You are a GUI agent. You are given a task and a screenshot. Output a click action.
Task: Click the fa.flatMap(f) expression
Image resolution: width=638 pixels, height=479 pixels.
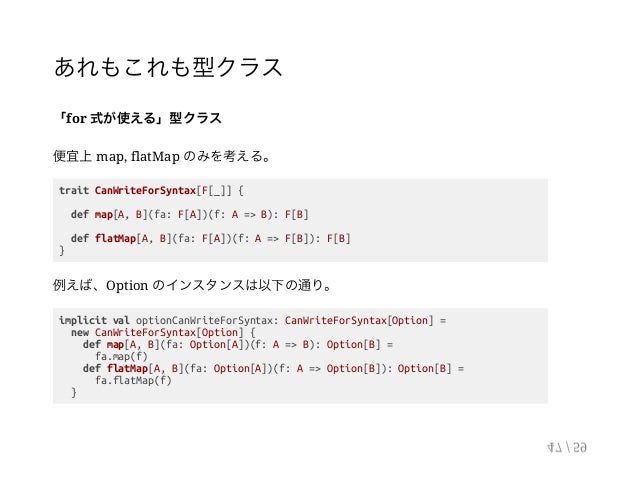133,381
